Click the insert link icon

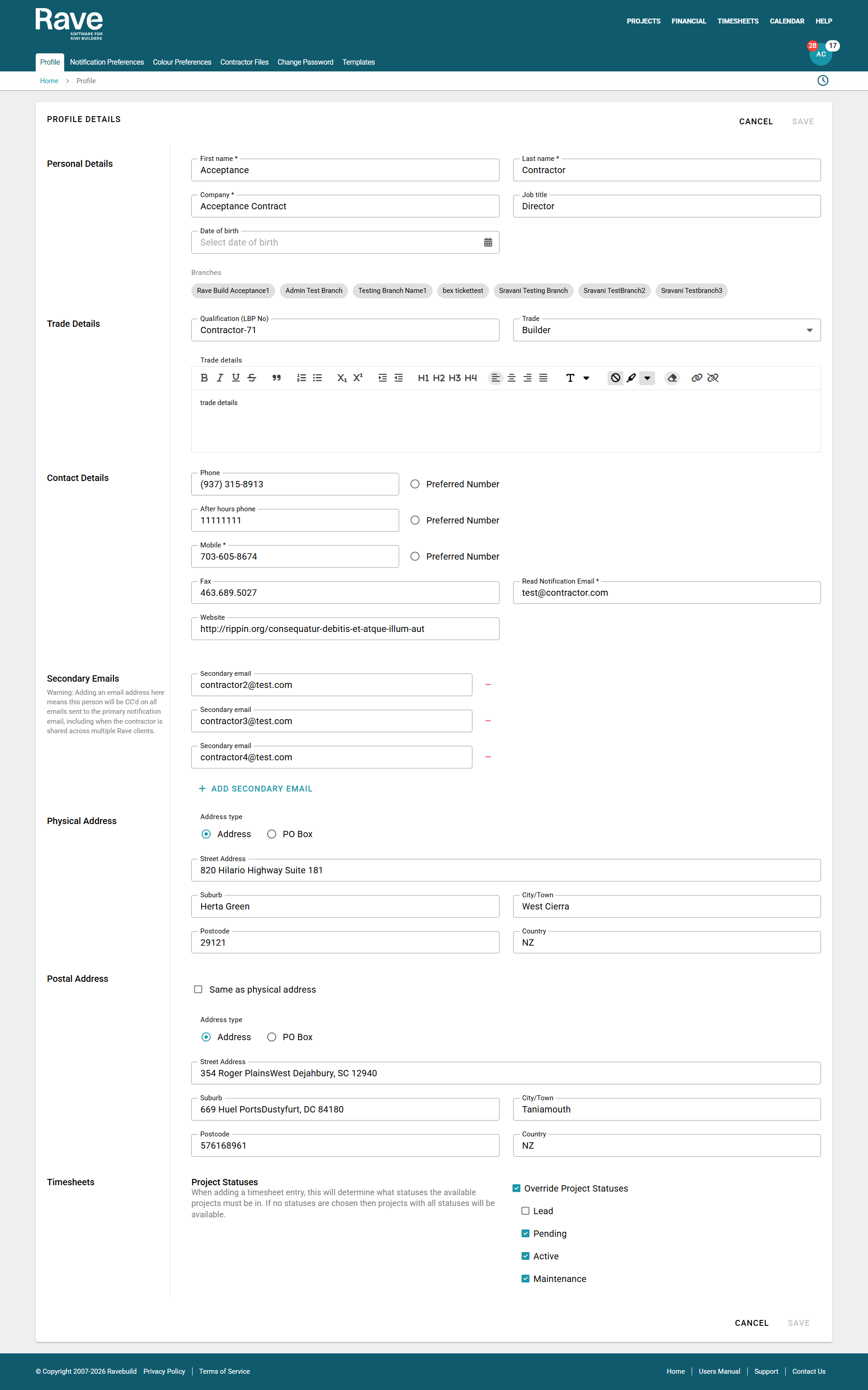tap(696, 377)
